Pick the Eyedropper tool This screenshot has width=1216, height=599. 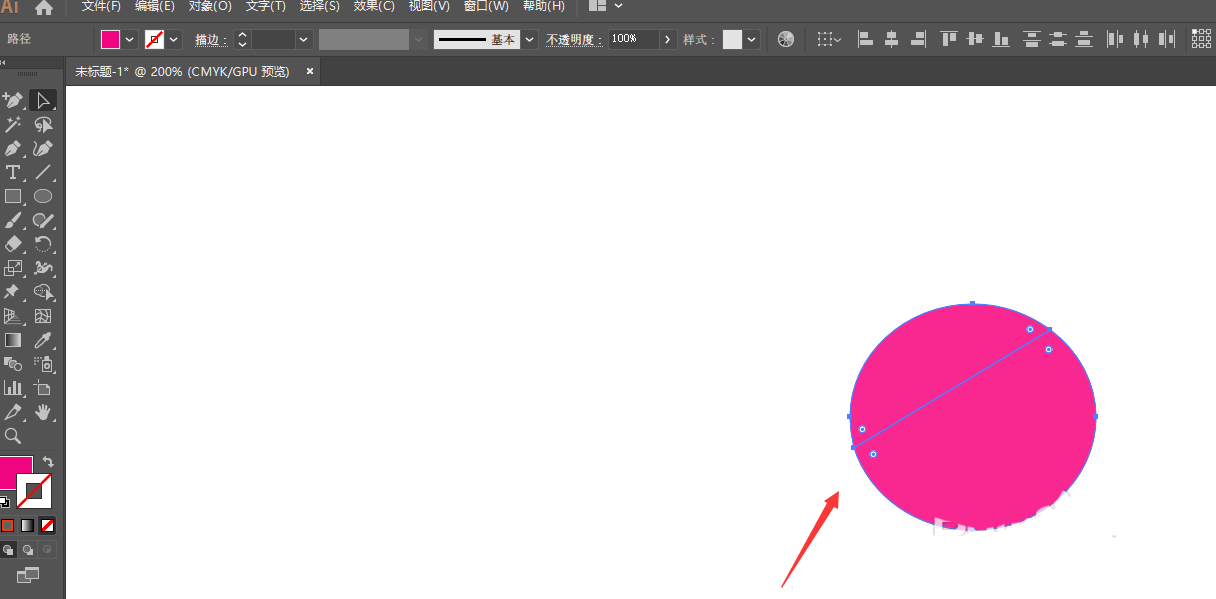43,341
